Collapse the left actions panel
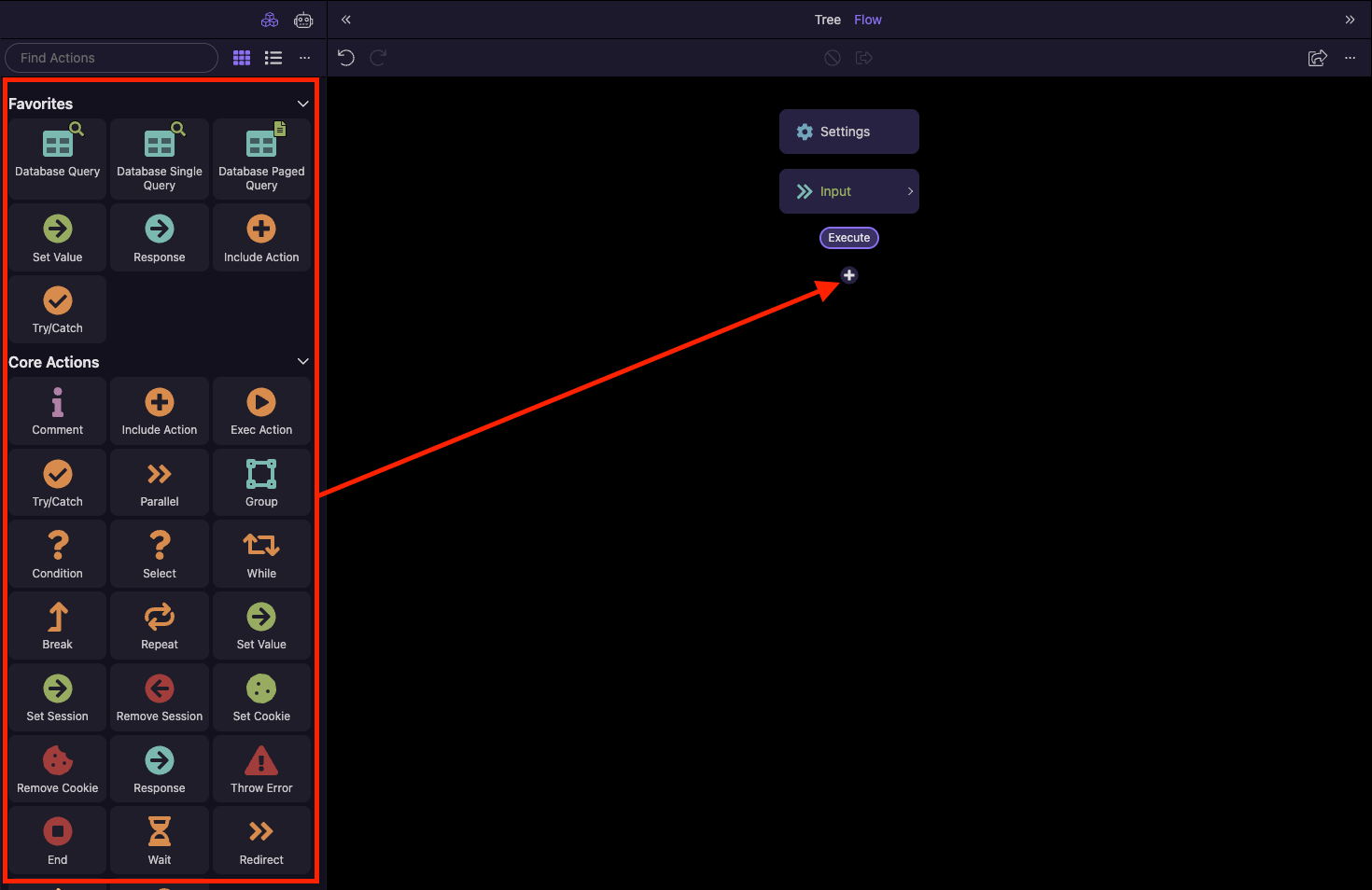The width and height of the screenshot is (1372, 890). point(346,20)
